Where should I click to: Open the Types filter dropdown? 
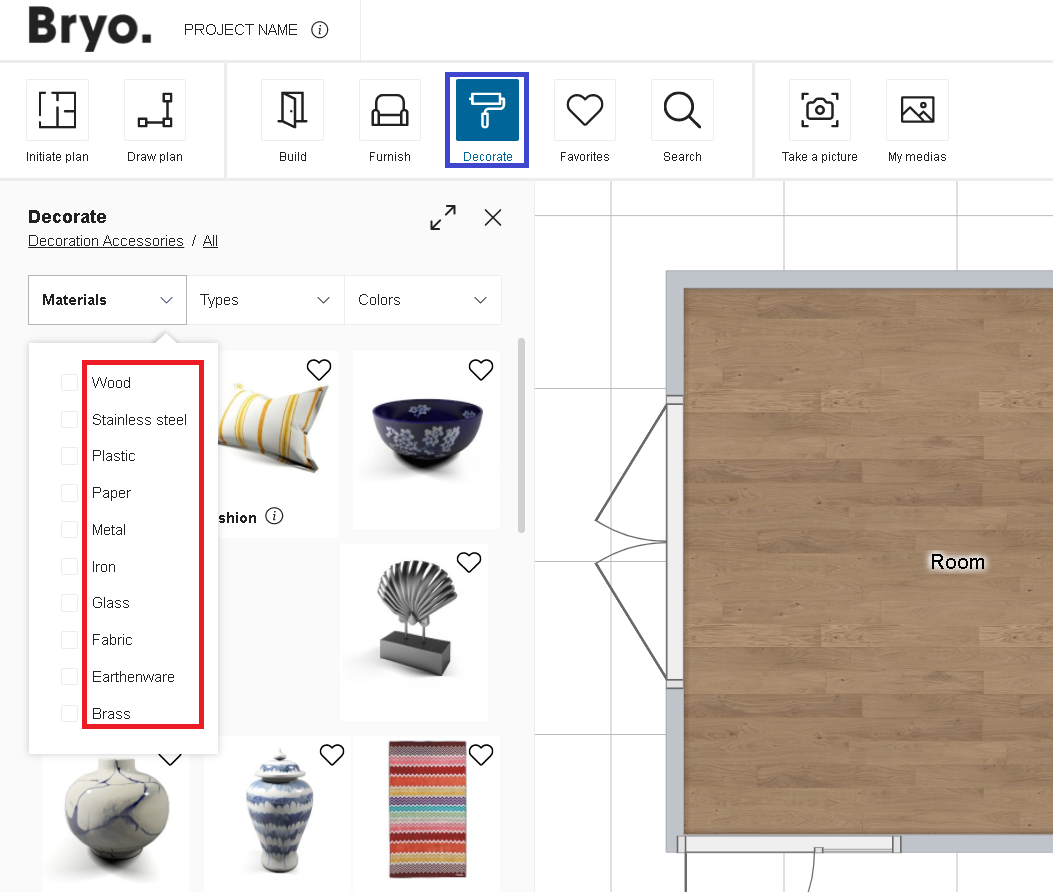click(x=265, y=299)
